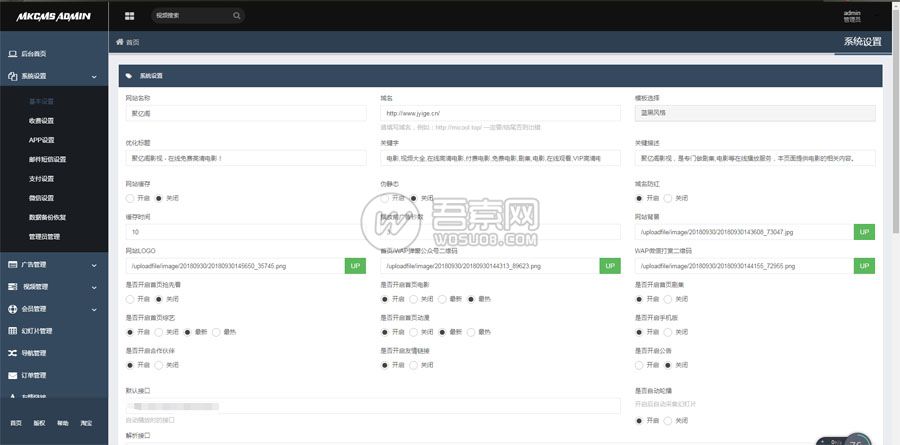Click the tag icon beside 系统设置 panel title
This screenshot has width=900, height=445.
click(x=128, y=75)
